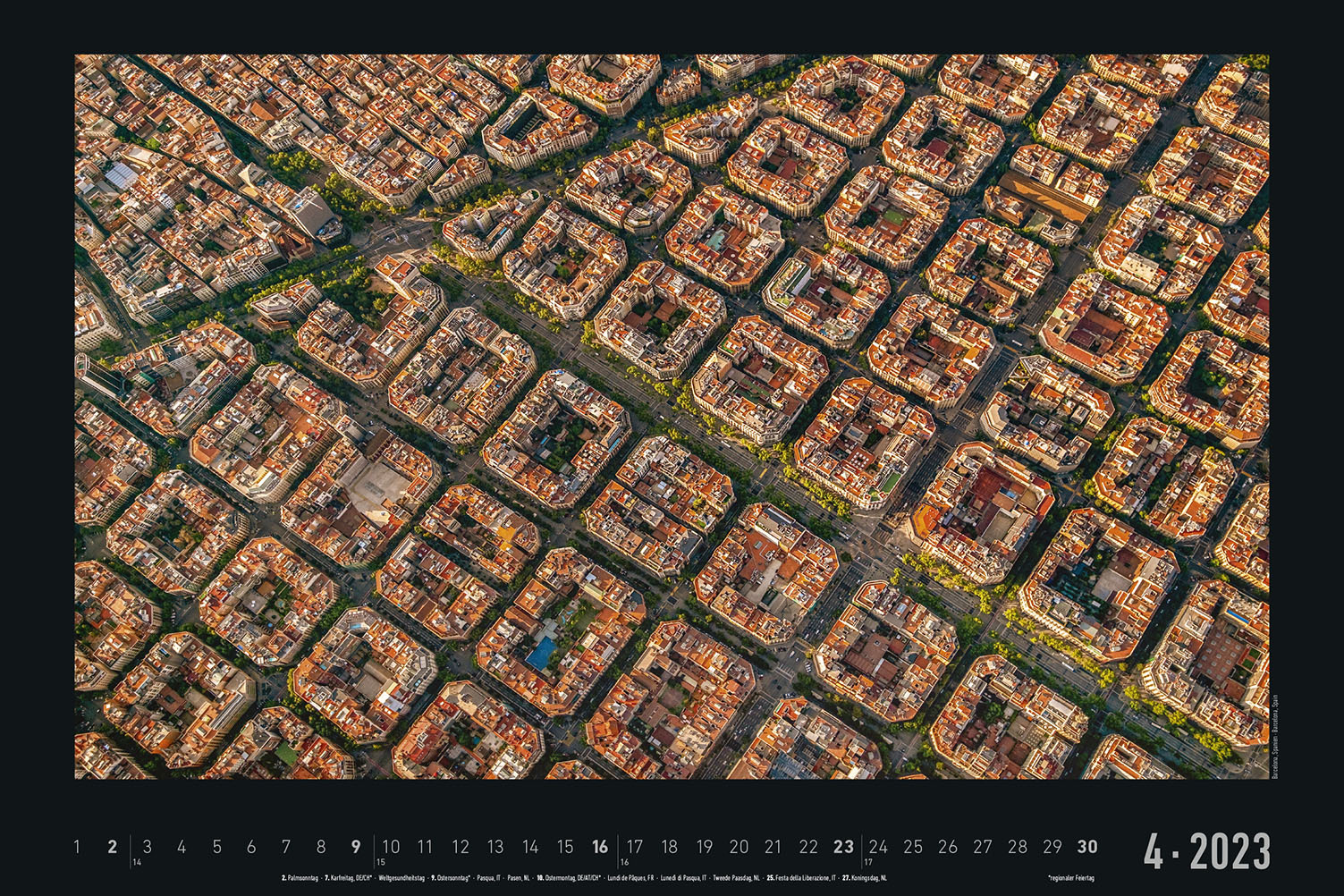Select day 6 in the calendar row
1344x896 pixels.
coord(251,846)
